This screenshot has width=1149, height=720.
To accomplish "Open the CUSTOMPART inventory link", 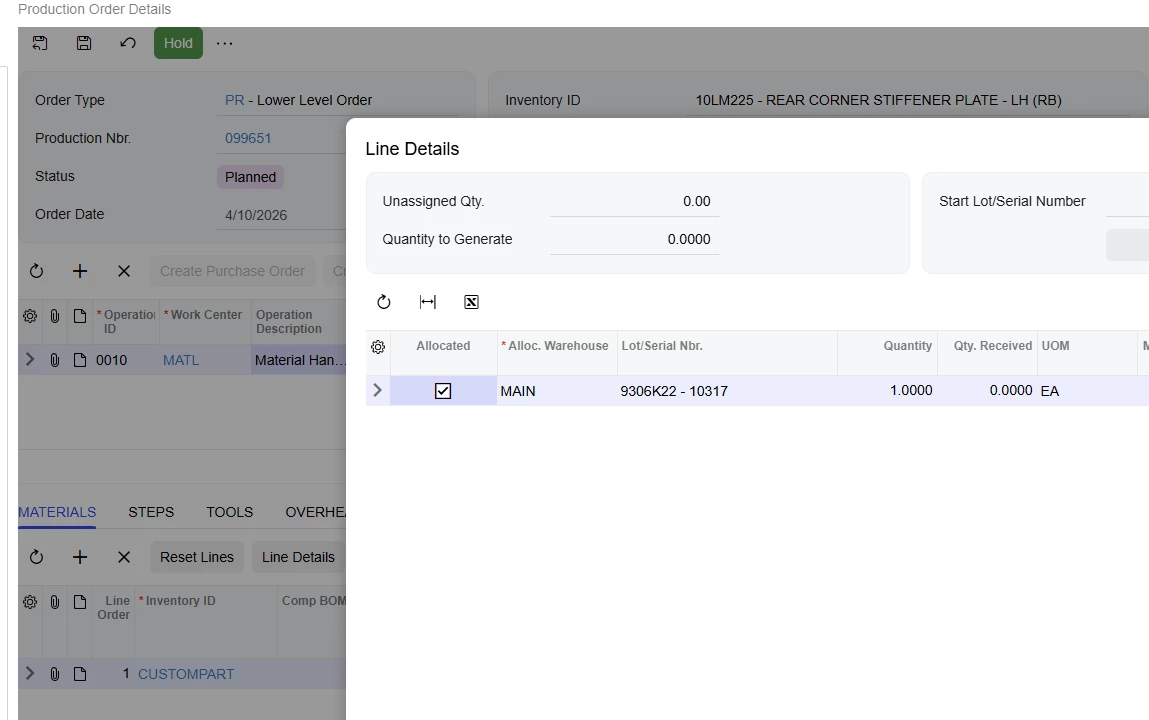I will [x=186, y=674].
